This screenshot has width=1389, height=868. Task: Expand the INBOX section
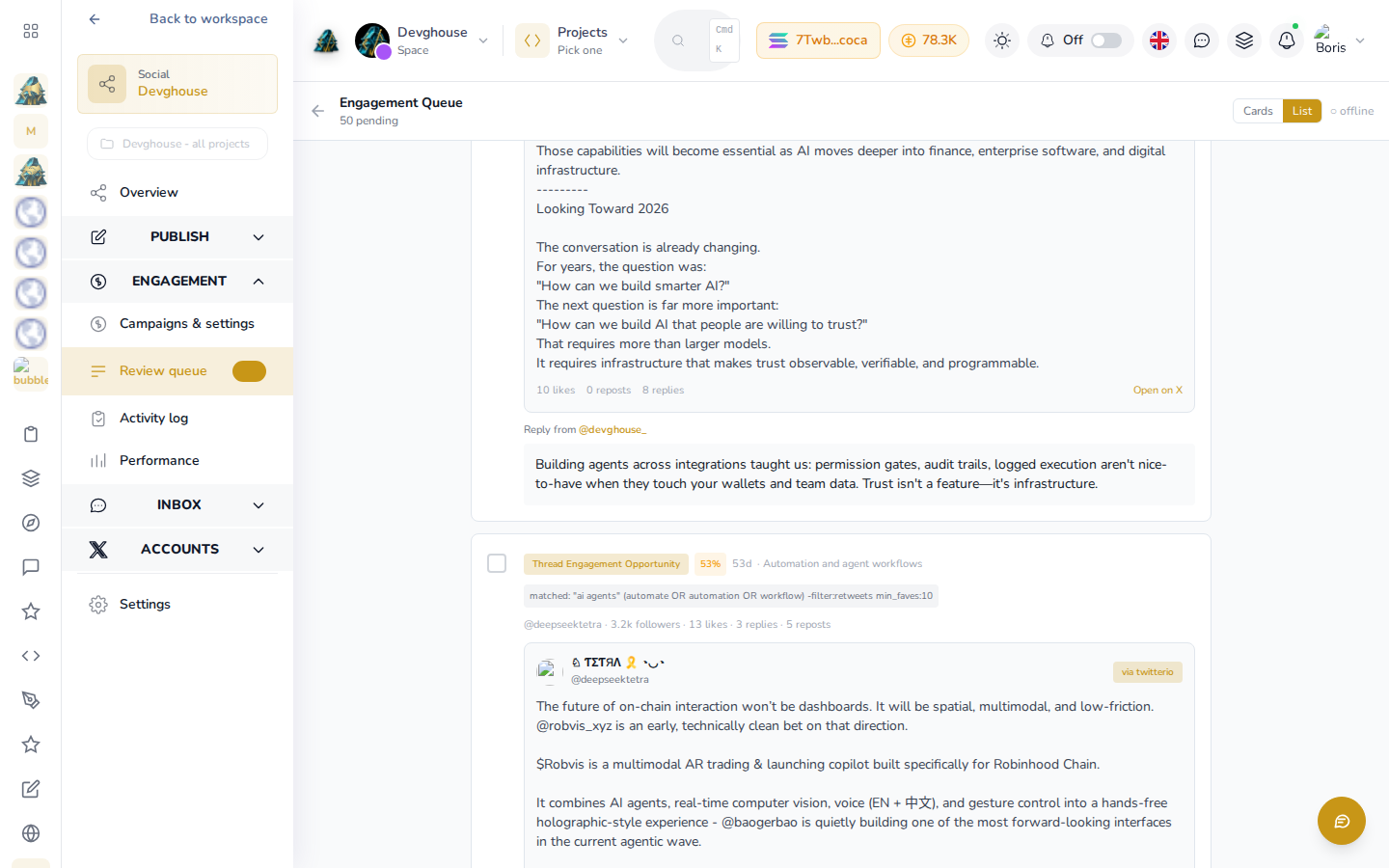[x=177, y=505]
